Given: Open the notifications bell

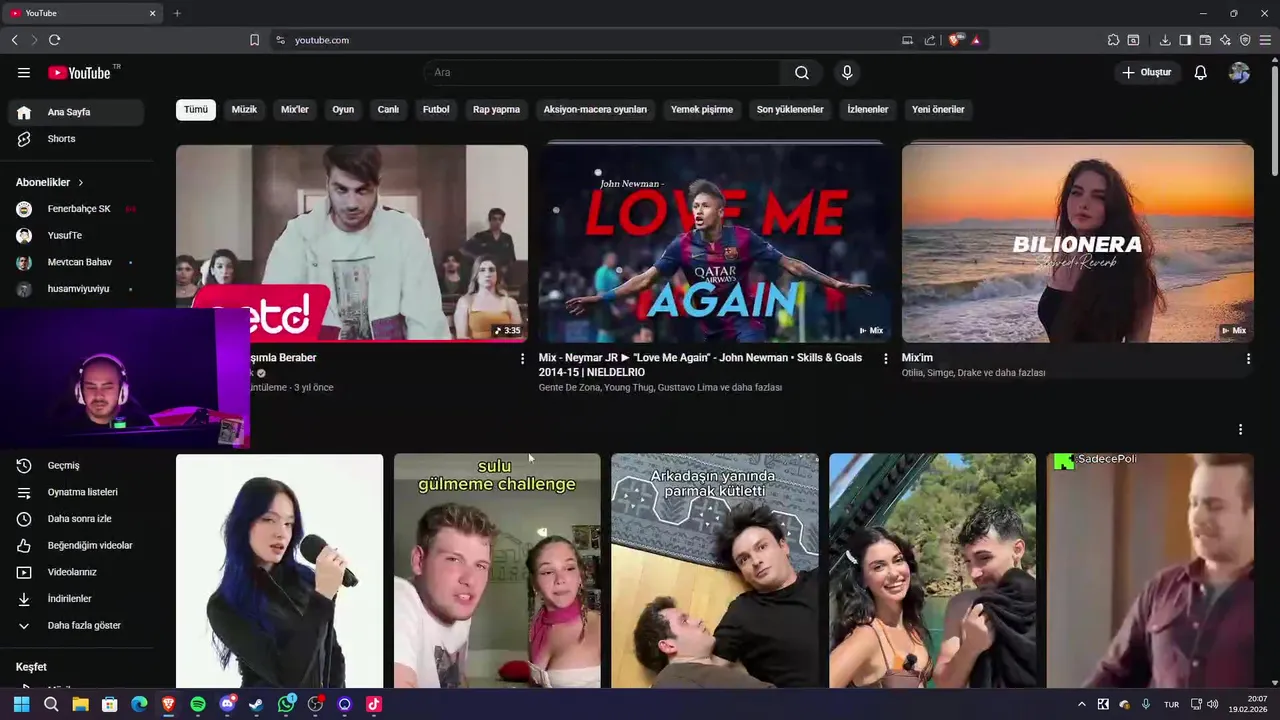Looking at the screenshot, I should coord(1200,72).
